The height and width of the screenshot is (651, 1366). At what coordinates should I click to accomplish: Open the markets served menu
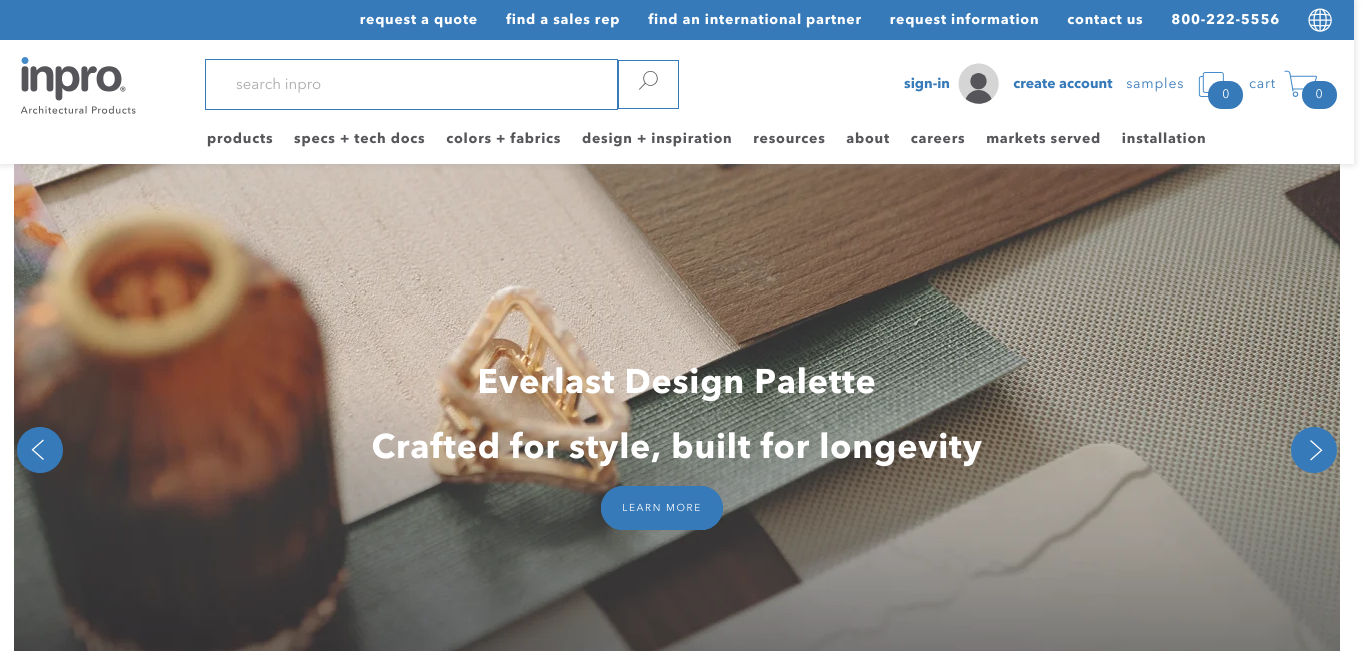click(x=1043, y=139)
